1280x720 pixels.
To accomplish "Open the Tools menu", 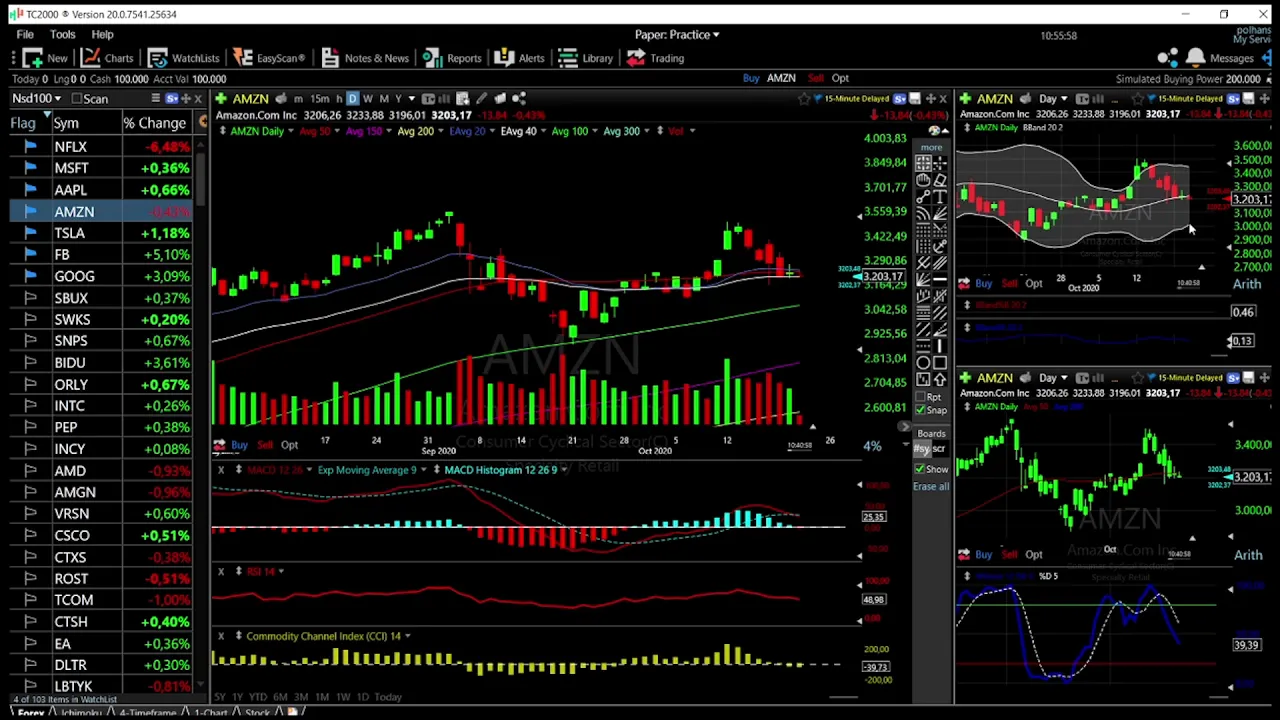I will coord(62,35).
